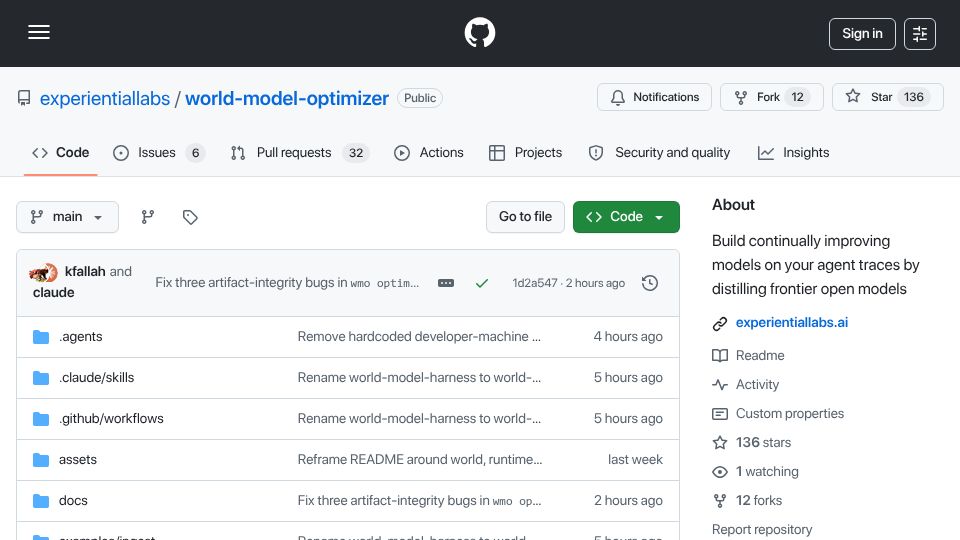Viewport: 960px width, 540px height.
Task: Click the repository icon beside experientiallabs
Action: [24, 98]
